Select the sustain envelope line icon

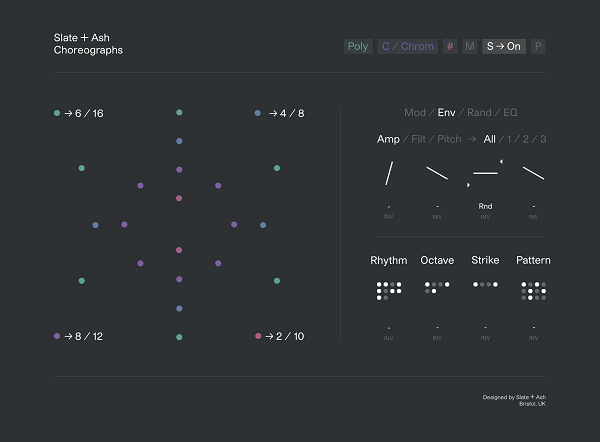pos(485,173)
